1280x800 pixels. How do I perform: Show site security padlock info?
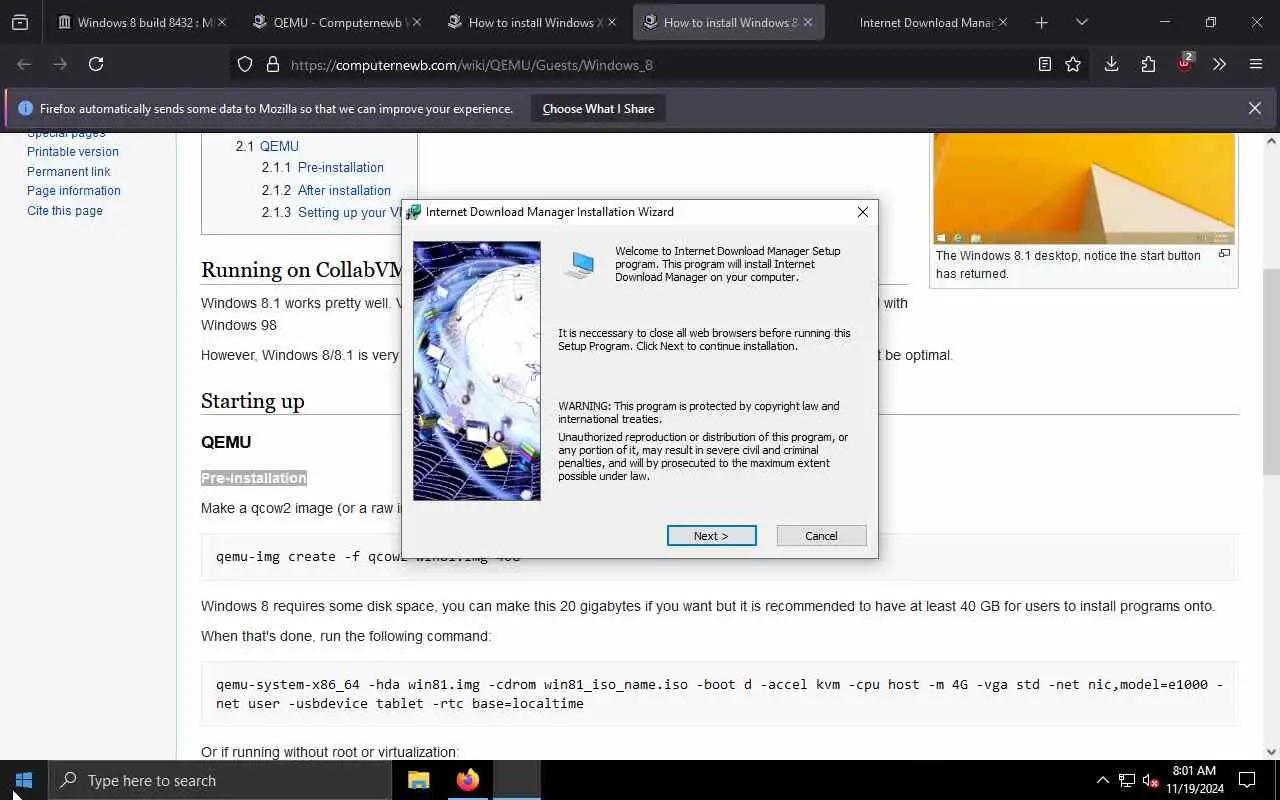(x=272, y=64)
